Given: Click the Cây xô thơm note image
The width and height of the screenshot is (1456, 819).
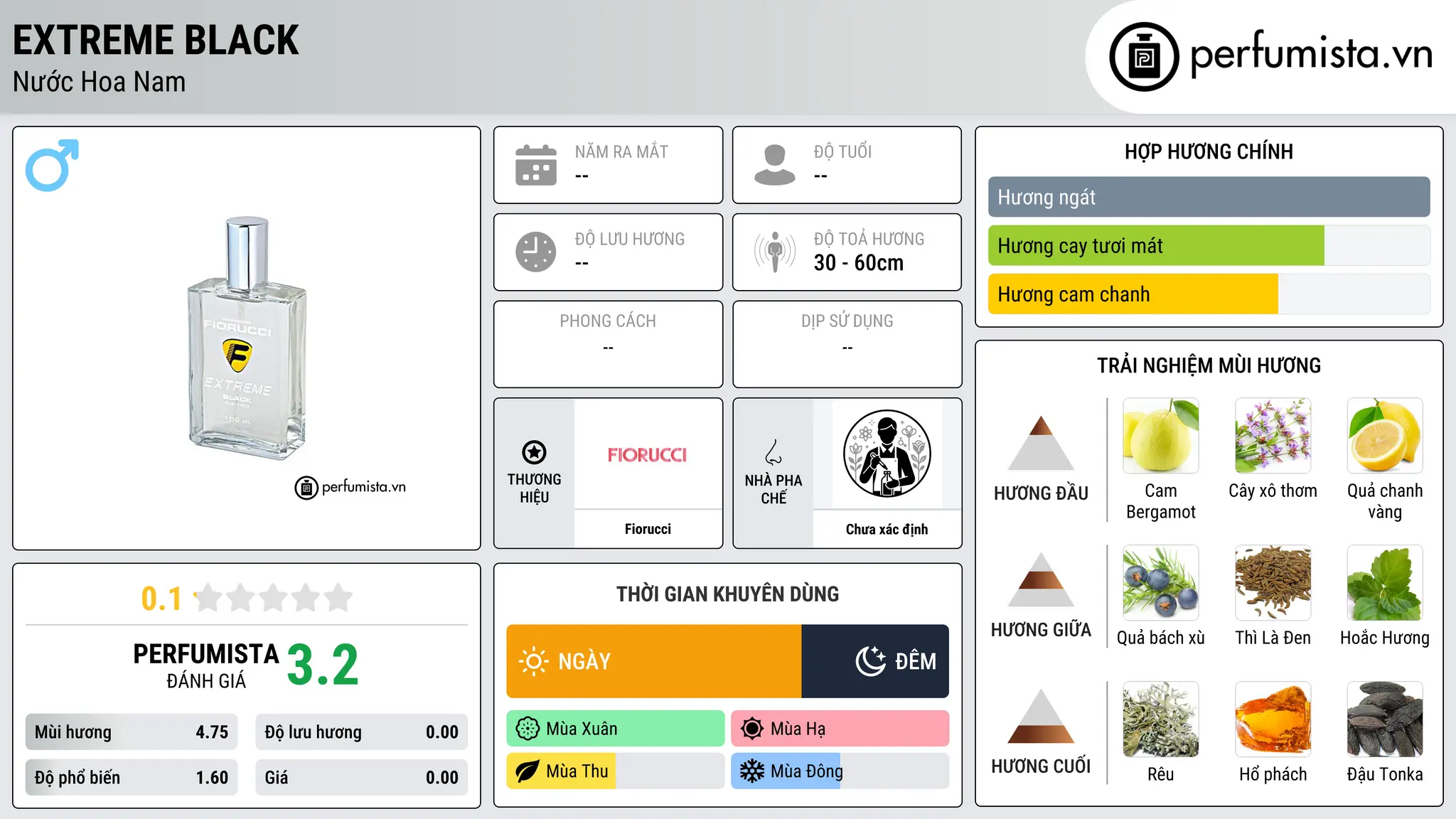Looking at the screenshot, I should point(1273,436).
